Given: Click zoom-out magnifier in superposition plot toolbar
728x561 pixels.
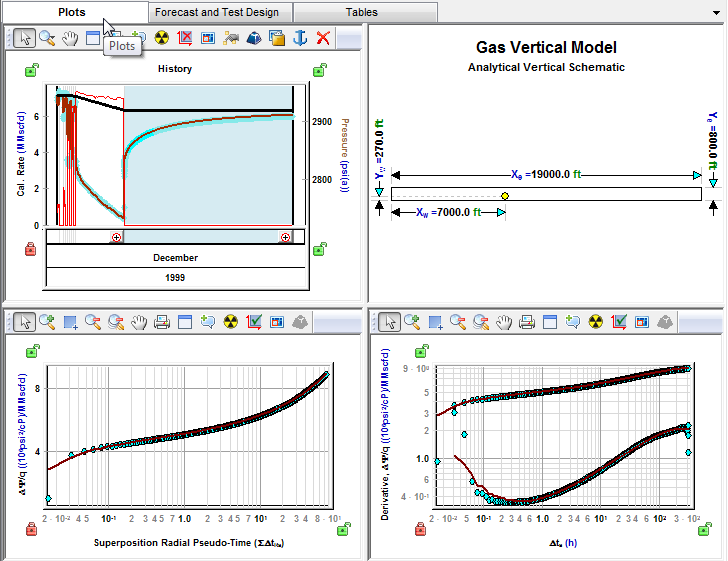Looking at the screenshot, I should (93, 321).
